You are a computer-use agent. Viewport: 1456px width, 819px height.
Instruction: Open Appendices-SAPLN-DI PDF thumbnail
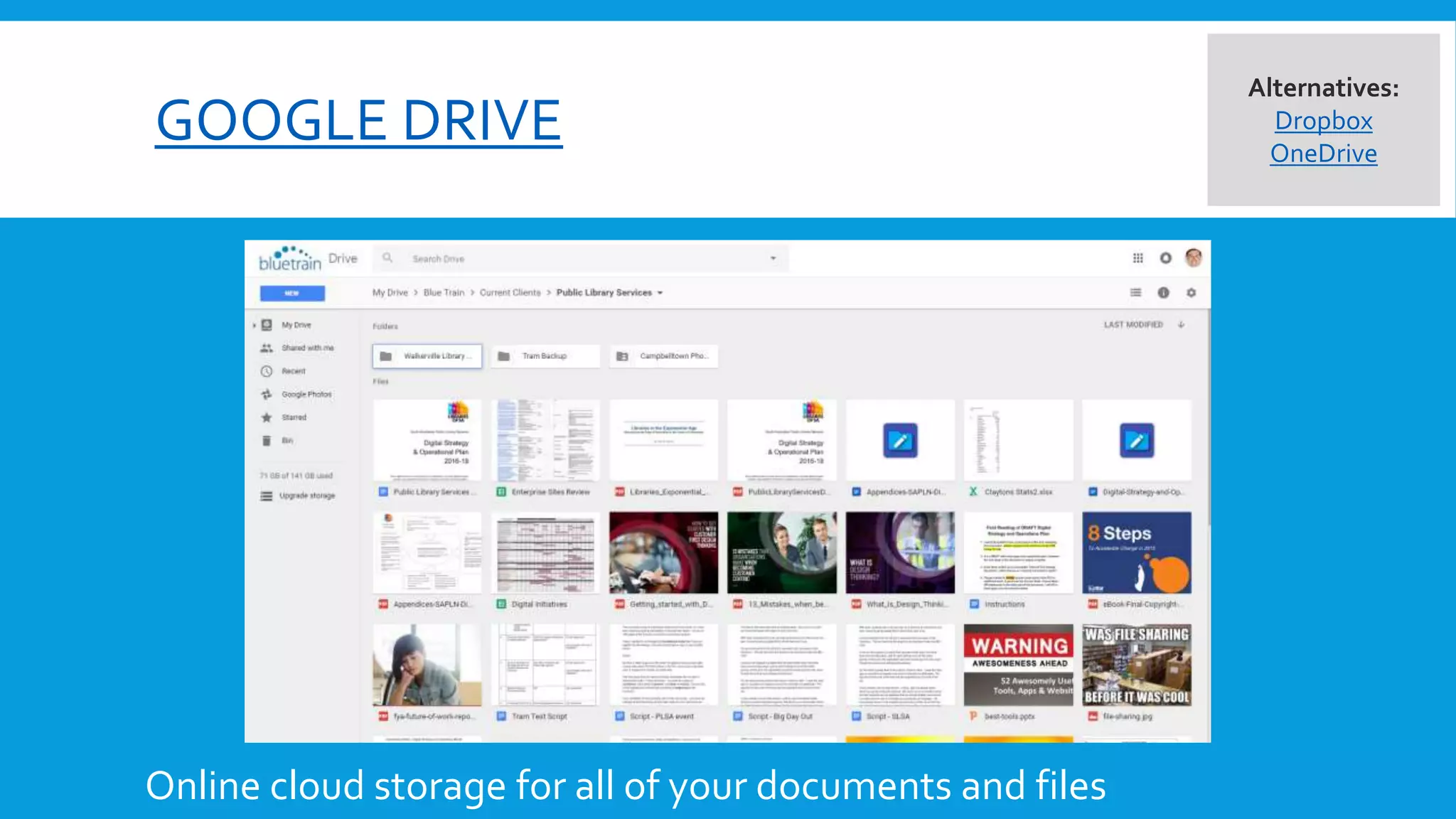tap(427, 553)
